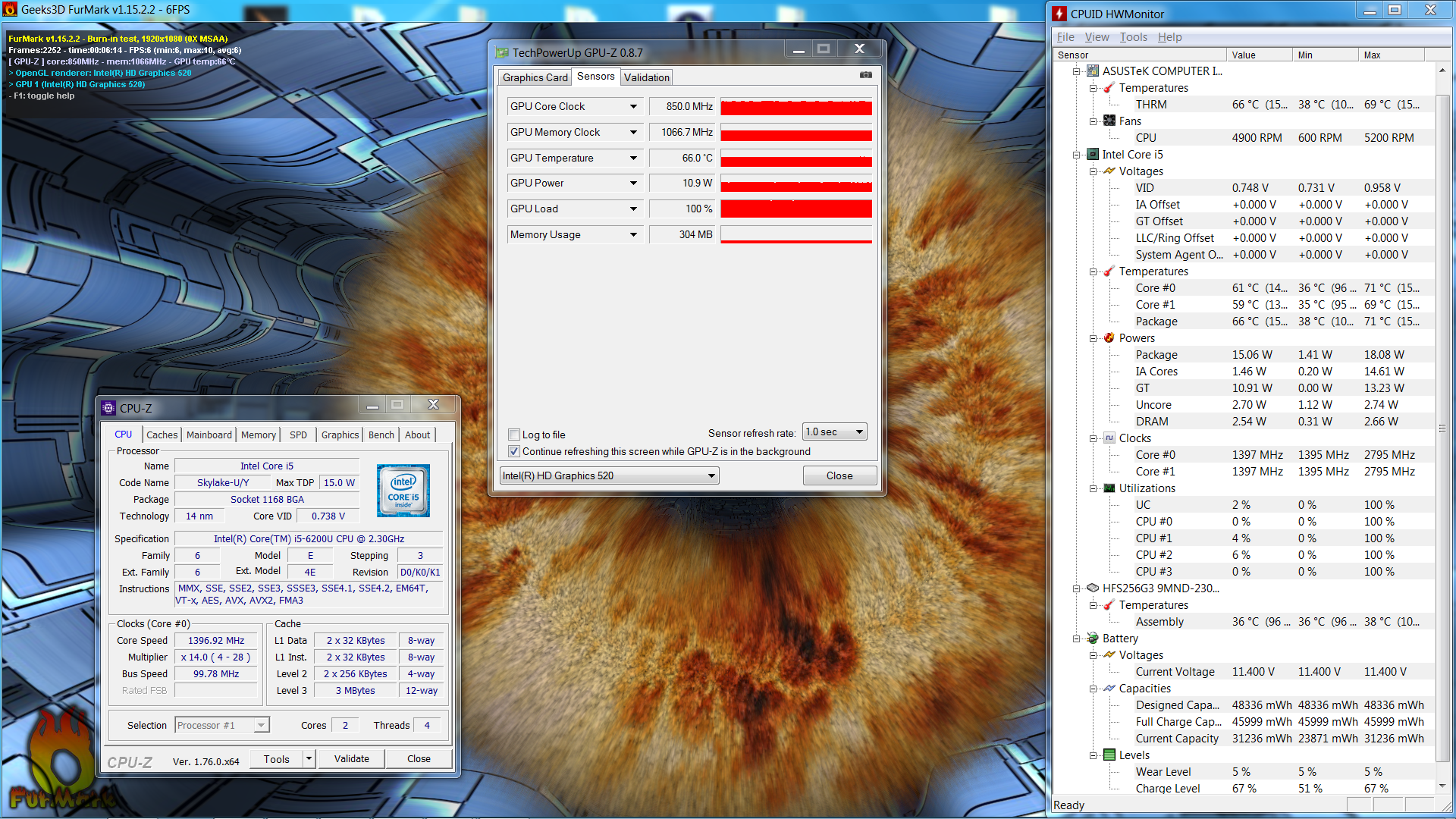Click the Battery Voltages icon
This screenshot has height=819, width=1456.
click(1109, 655)
